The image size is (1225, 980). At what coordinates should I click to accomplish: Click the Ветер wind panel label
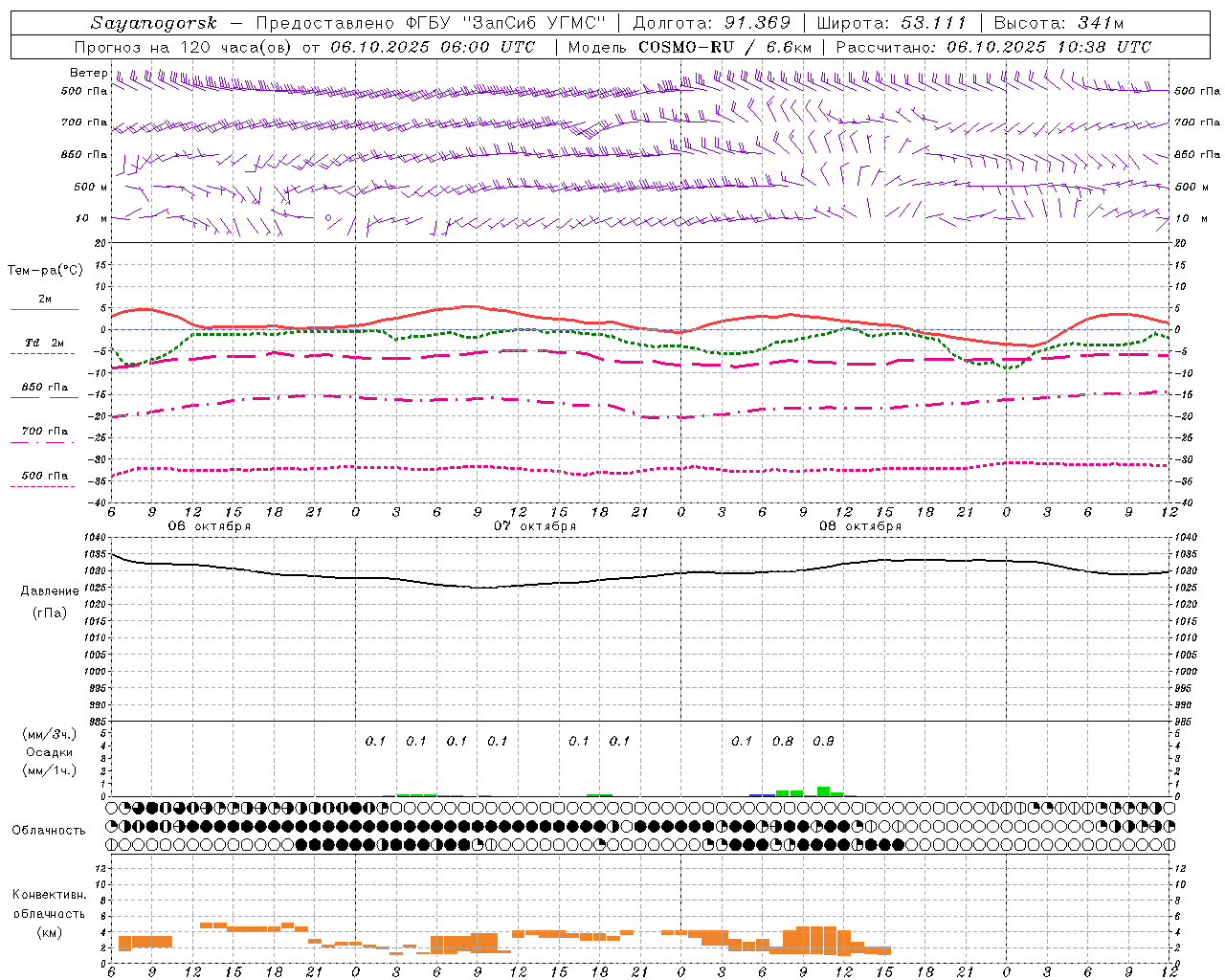[x=89, y=73]
